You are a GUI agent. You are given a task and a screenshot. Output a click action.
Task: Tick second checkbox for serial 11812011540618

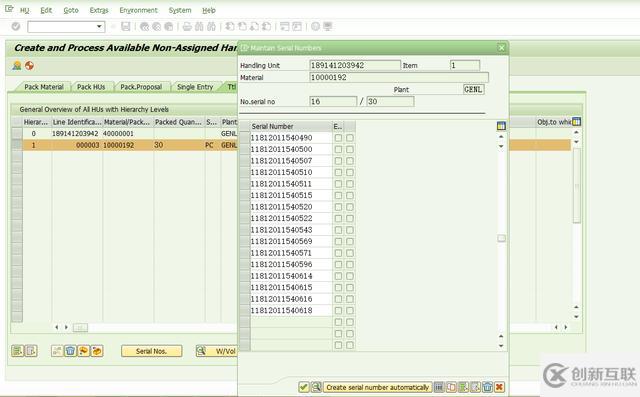pyautogui.click(x=350, y=311)
